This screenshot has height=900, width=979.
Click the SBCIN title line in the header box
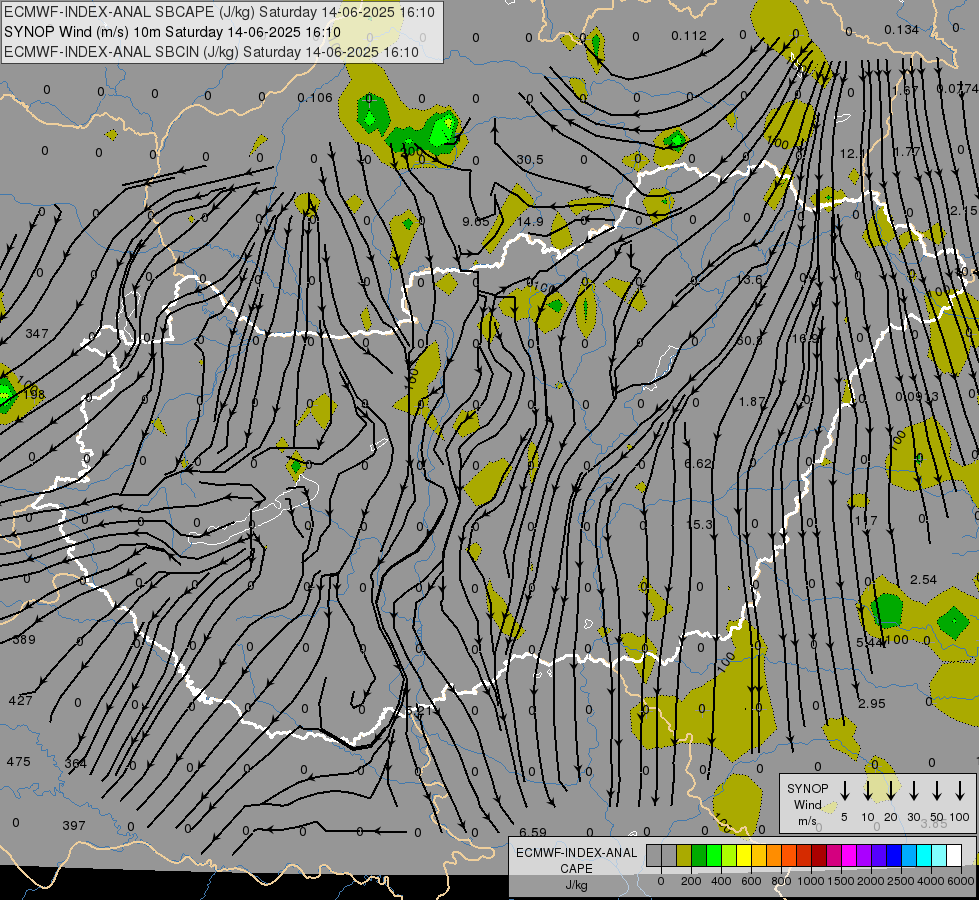(x=211, y=52)
